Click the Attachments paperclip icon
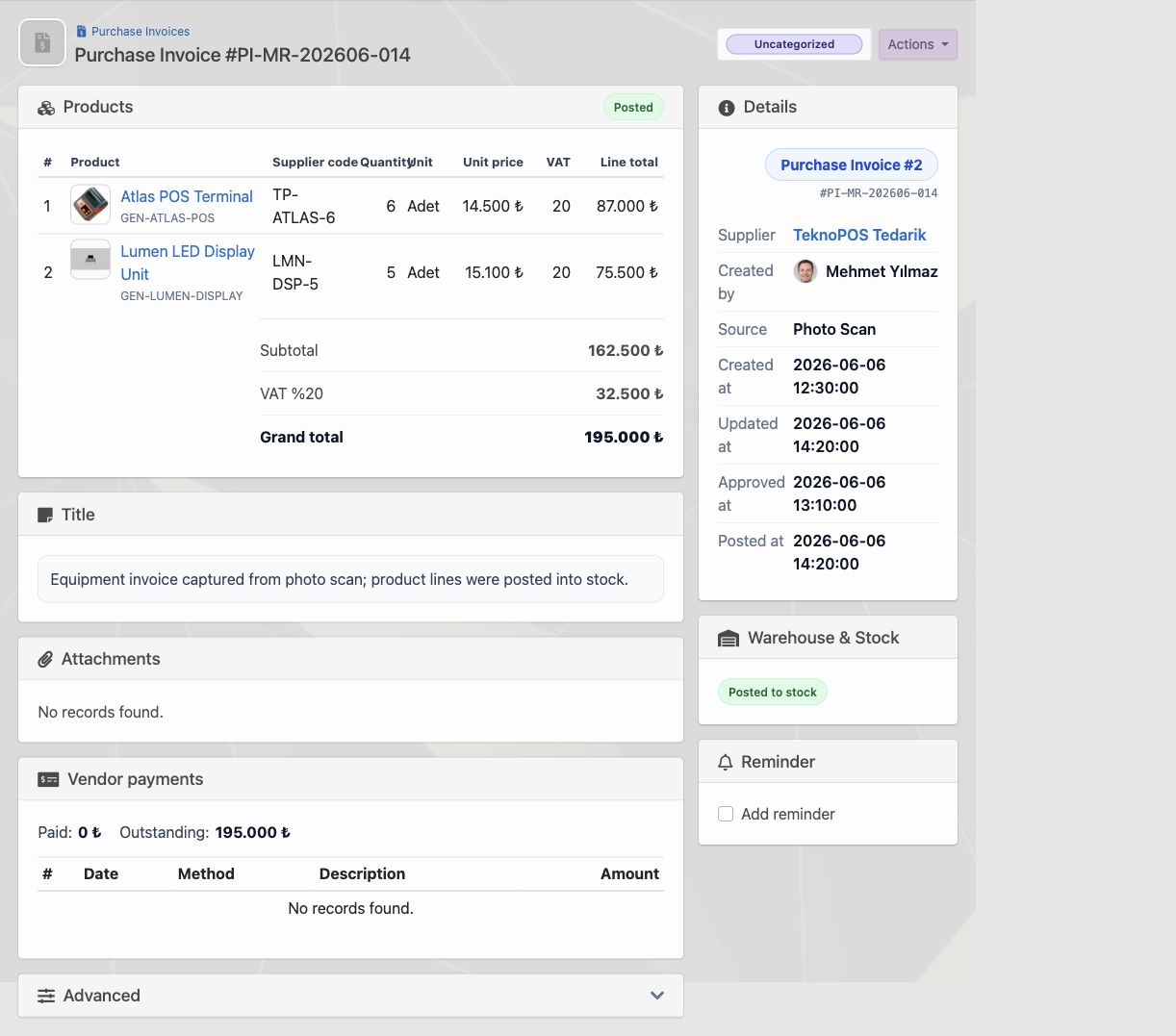 click(45, 660)
